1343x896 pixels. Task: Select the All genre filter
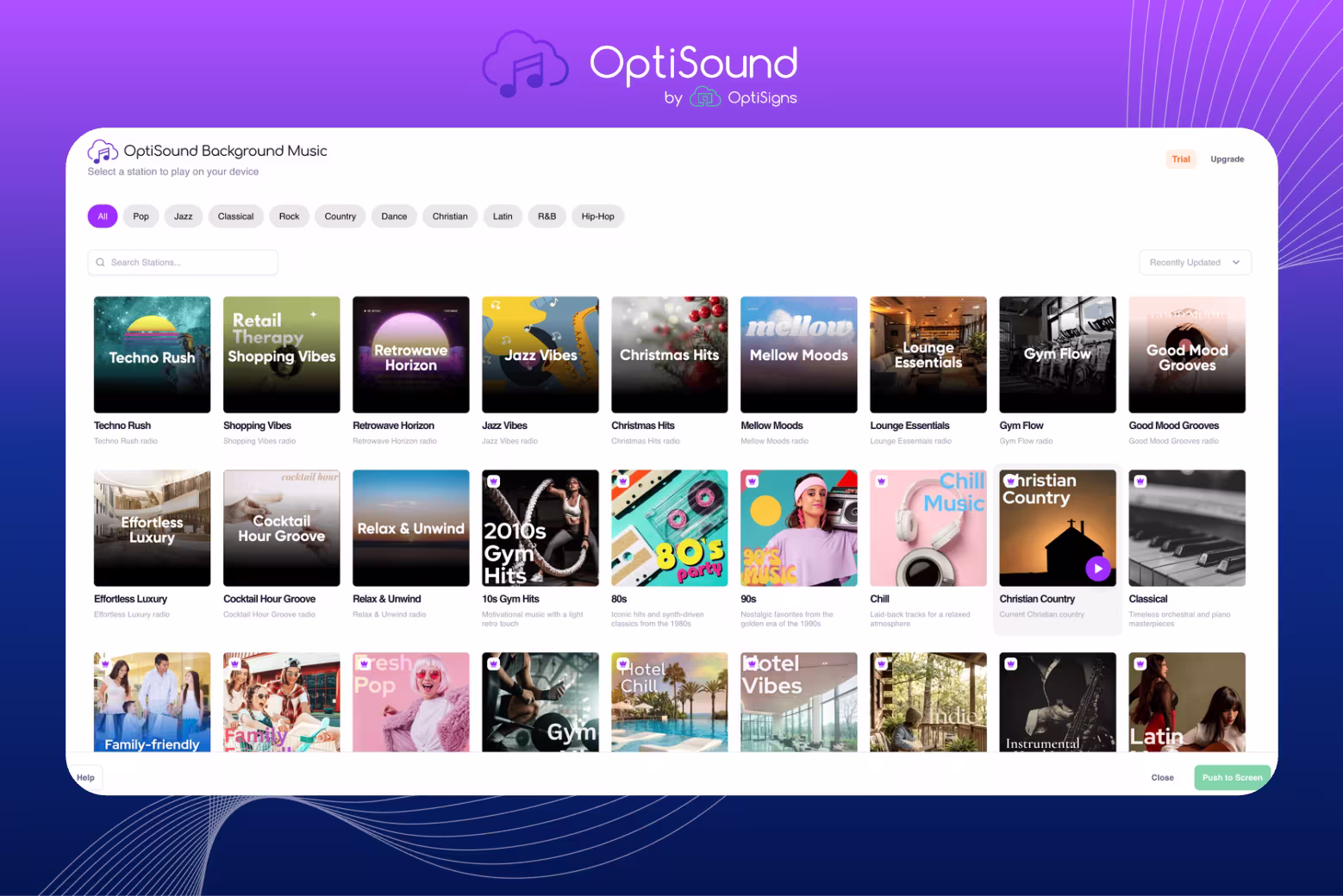pos(103,216)
